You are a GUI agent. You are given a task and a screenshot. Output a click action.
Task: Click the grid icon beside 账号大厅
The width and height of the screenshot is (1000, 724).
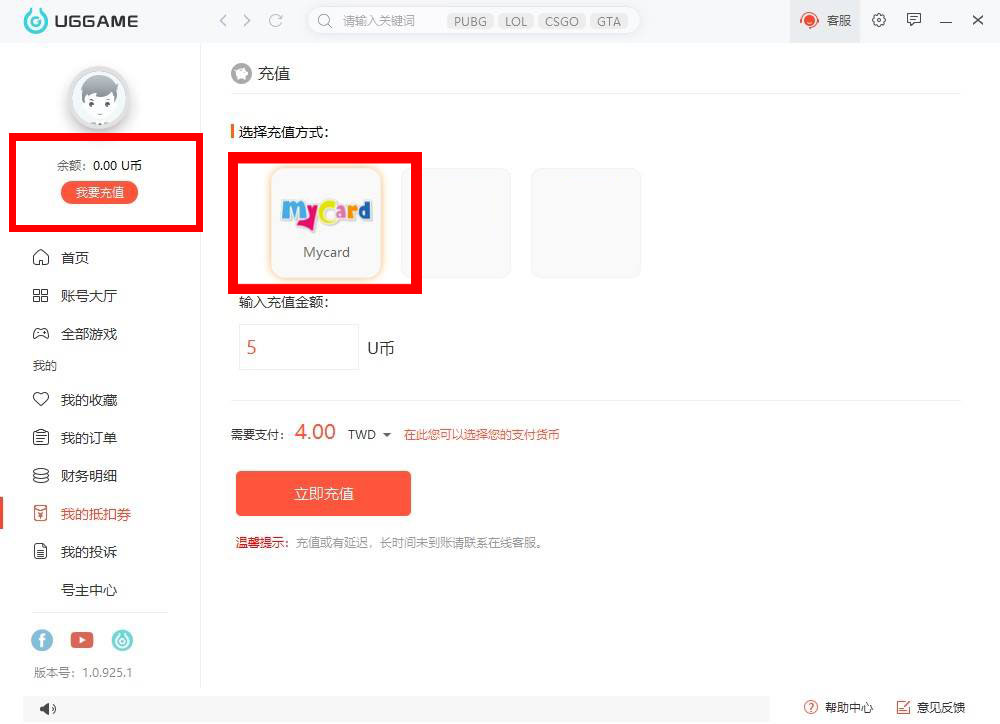click(41, 295)
